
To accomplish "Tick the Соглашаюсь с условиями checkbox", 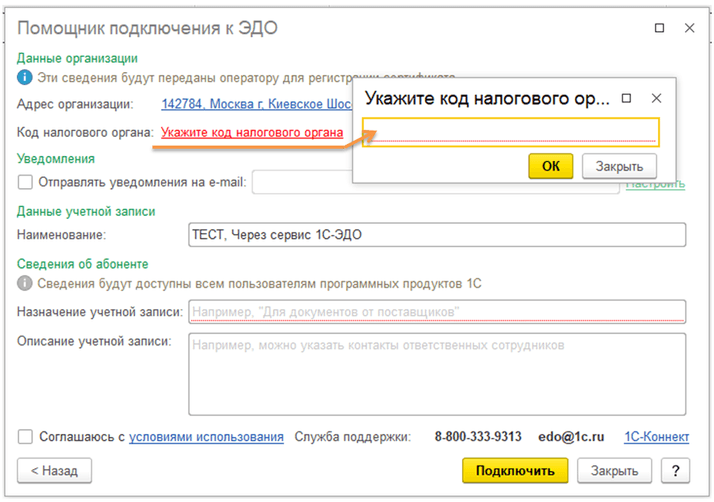I will click(25, 437).
